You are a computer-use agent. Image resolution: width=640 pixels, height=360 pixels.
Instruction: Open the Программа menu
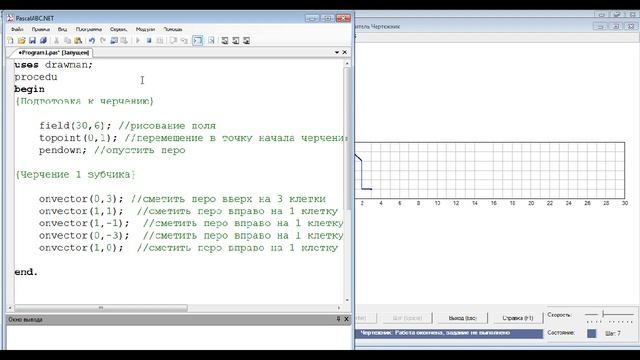point(89,29)
